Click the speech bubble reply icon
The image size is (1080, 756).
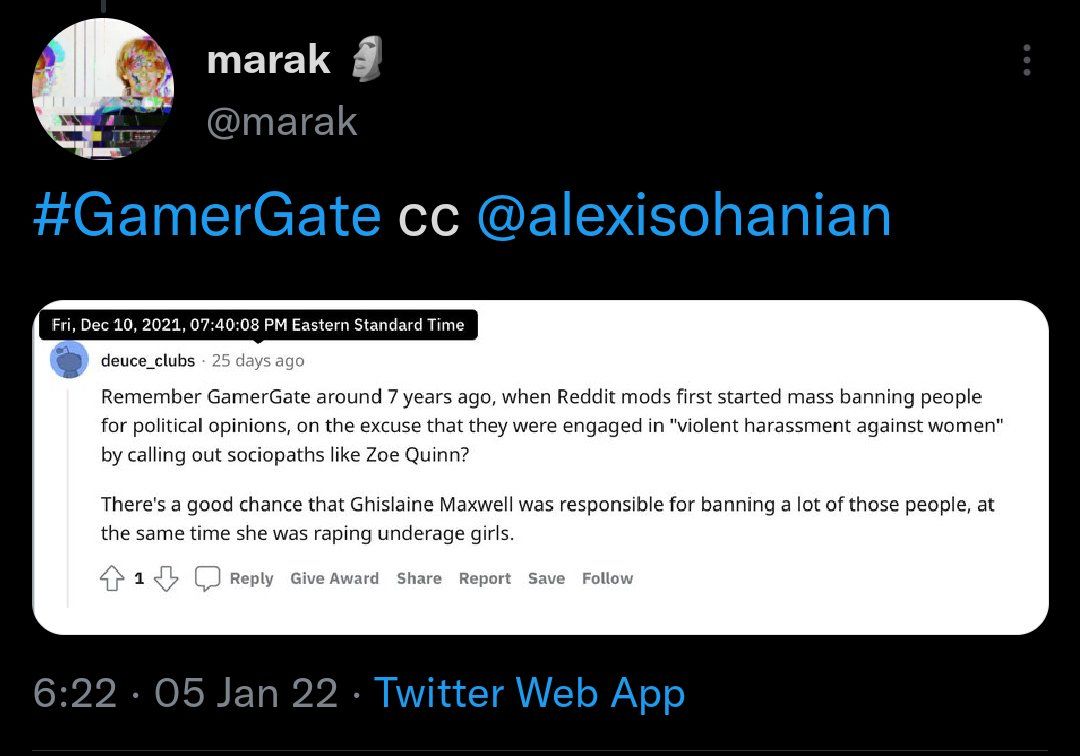(x=207, y=578)
